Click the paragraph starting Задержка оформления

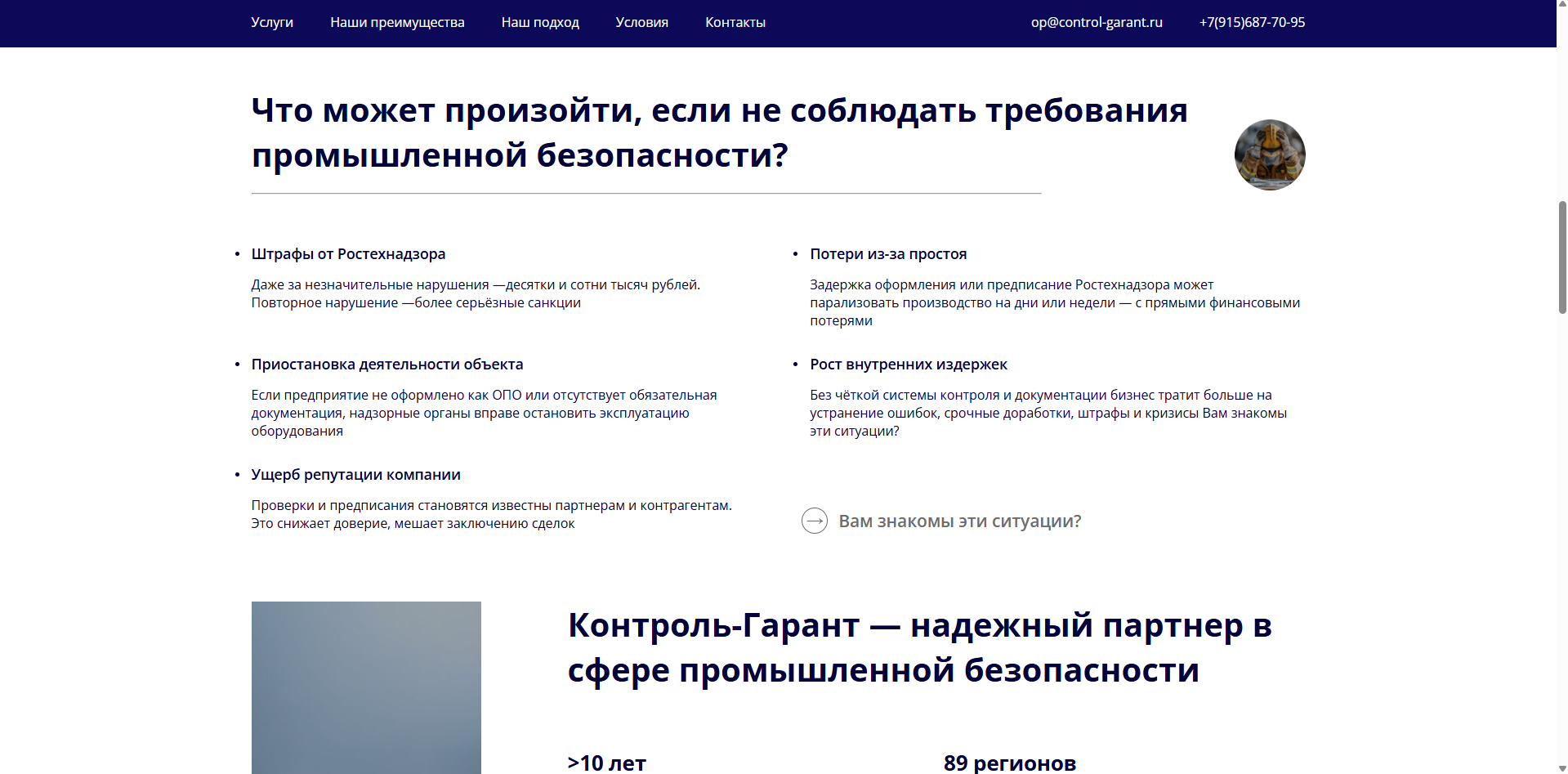[x=1055, y=302]
